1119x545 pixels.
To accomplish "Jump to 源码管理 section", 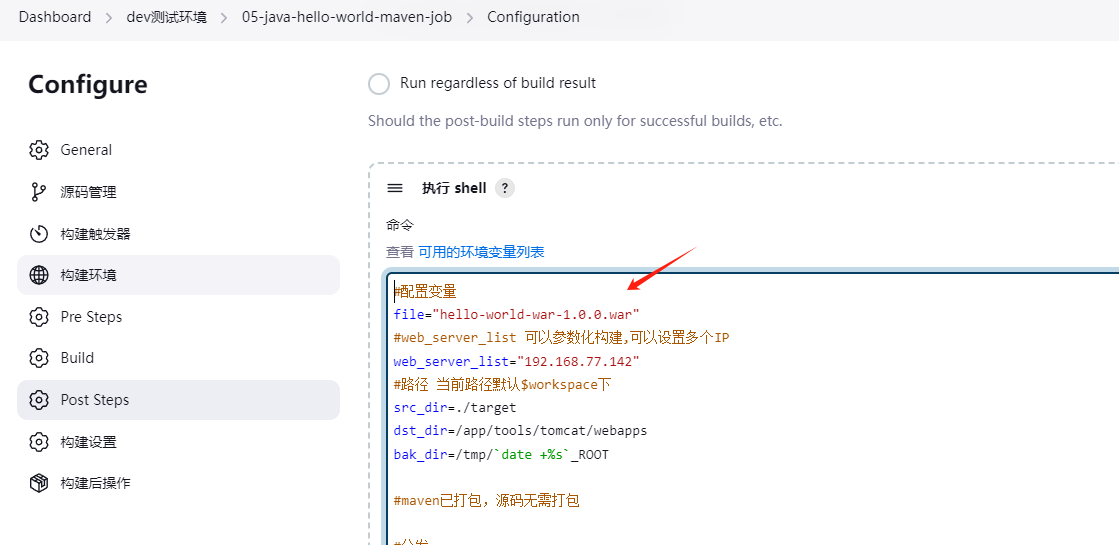I will click(178, 192).
